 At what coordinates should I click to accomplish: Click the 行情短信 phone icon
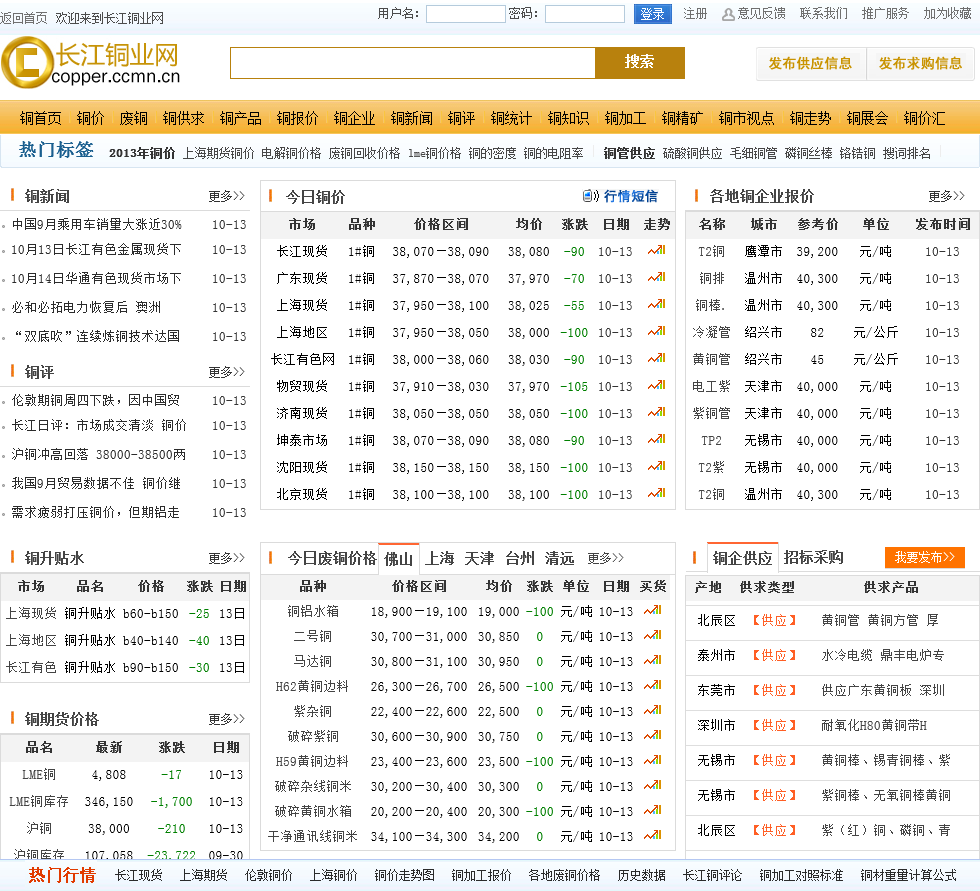click(x=591, y=196)
